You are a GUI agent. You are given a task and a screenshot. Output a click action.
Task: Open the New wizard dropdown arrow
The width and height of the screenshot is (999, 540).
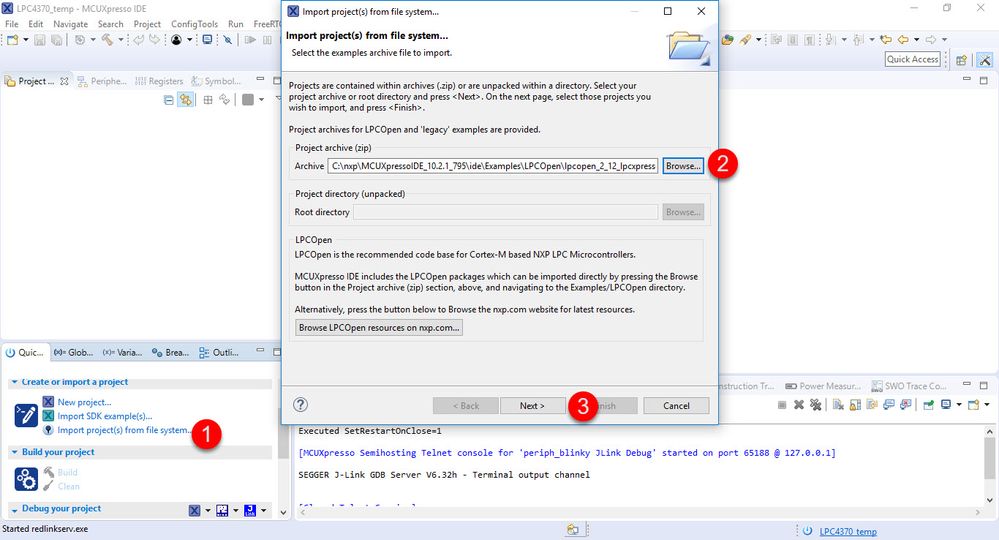(26, 39)
